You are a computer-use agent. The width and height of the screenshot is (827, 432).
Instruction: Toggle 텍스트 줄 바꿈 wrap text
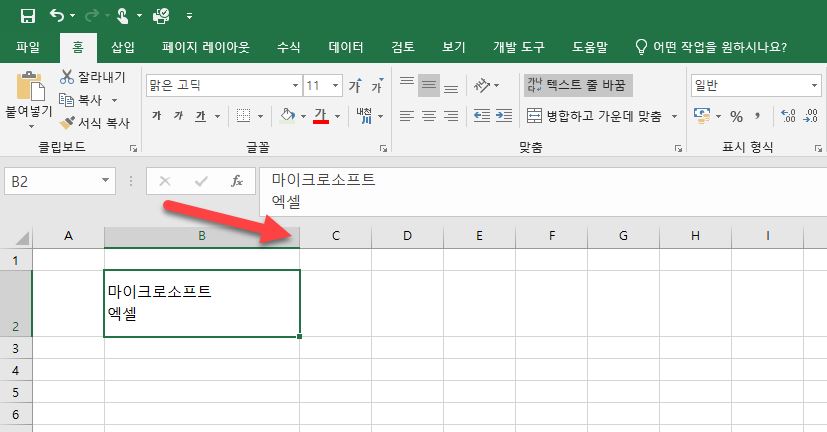coord(578,85)
